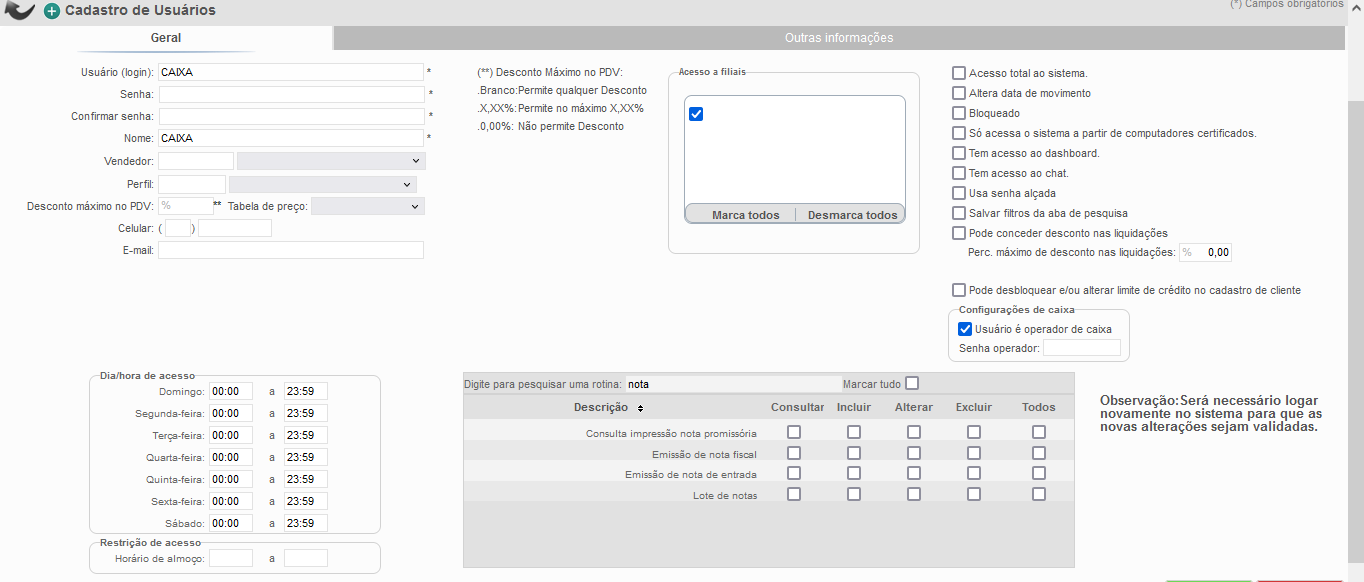Check the Bloqueado option
Image resolution: width=1364 pixels, height=582 pixels.
coord(959,113)
